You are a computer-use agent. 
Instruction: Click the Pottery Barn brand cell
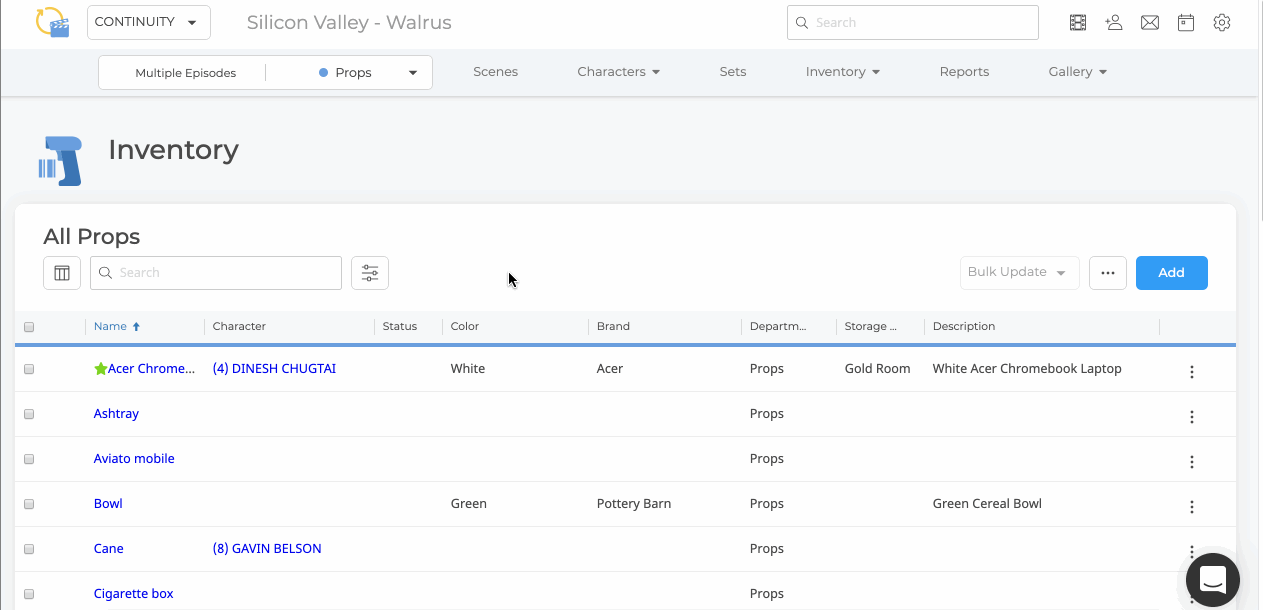point(634,504)
